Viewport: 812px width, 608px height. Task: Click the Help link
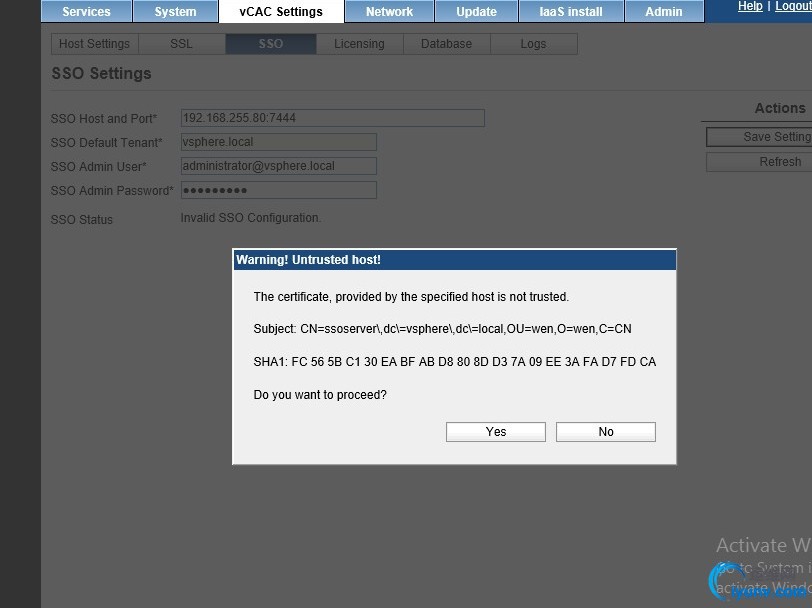pos(750,6)
